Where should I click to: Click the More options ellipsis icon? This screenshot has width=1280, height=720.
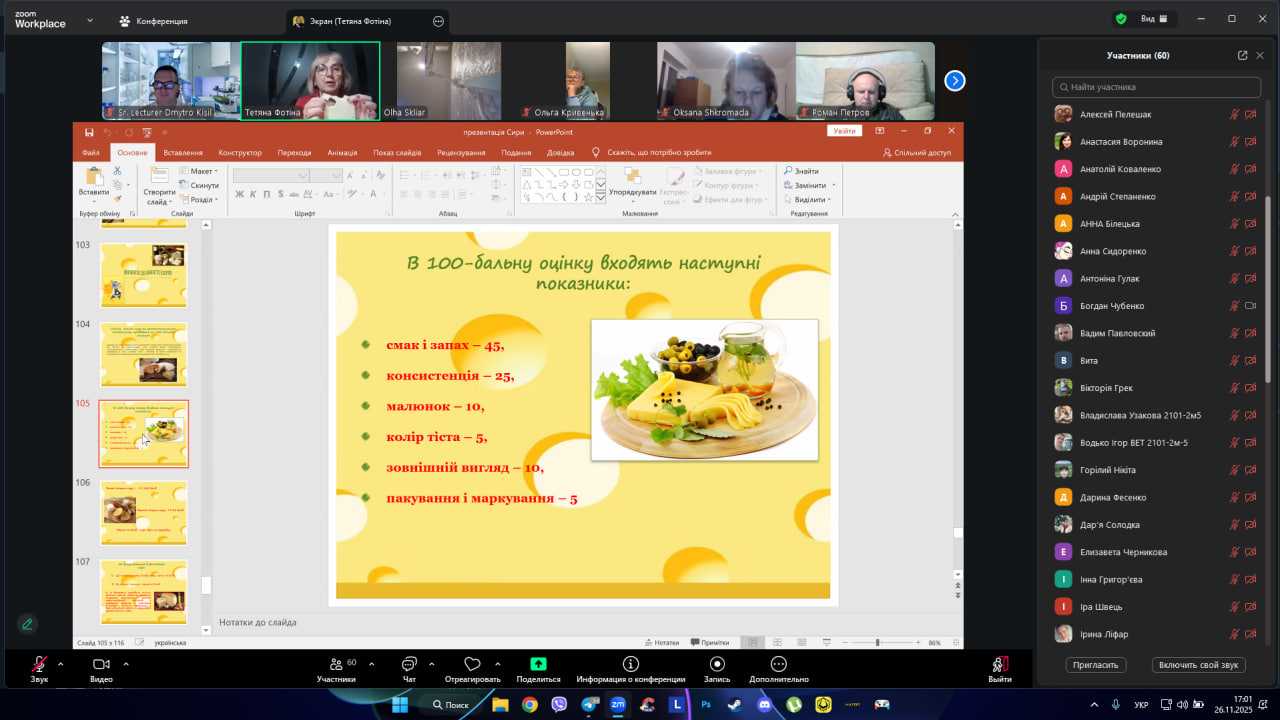coord(778,664)
